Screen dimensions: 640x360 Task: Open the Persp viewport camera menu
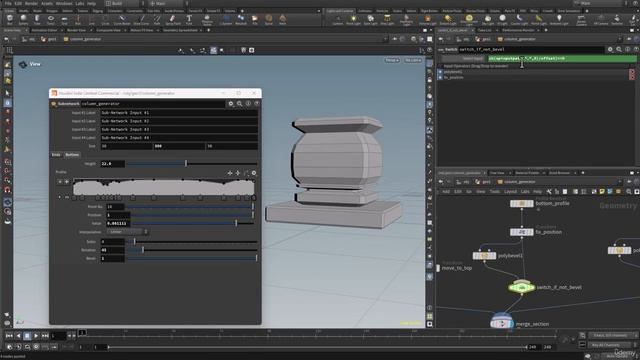click(391, 60)
